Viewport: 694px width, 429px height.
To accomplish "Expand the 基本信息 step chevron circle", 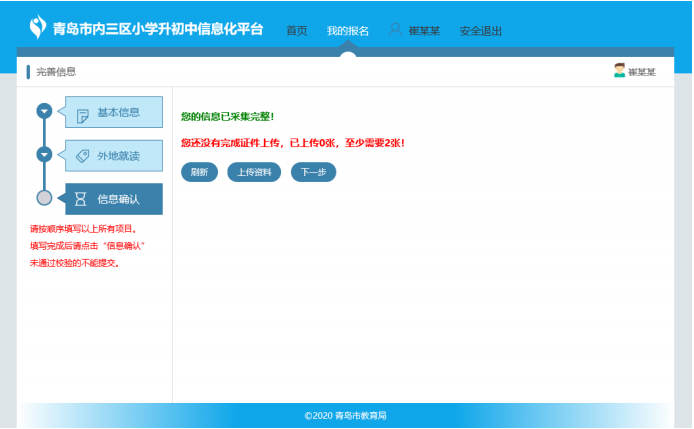I will pos(44,111).
